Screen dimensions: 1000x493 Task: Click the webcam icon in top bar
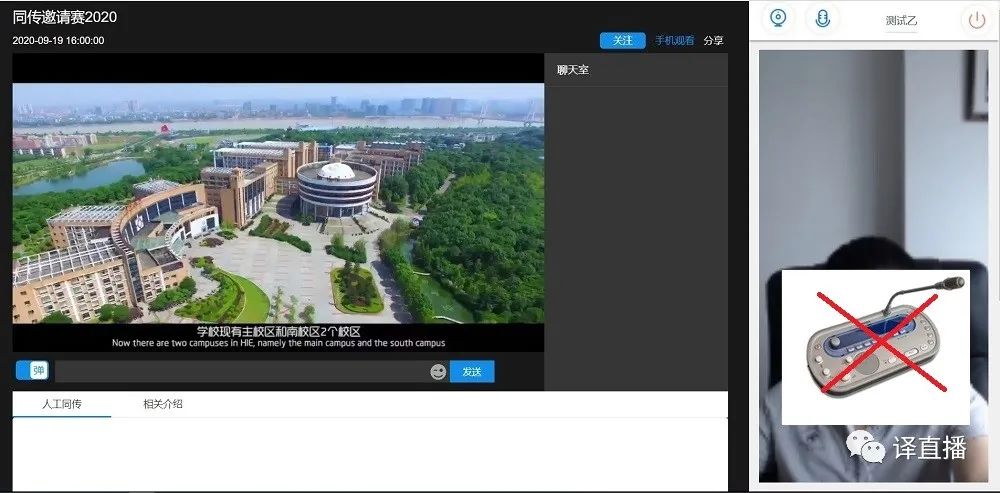778,18
